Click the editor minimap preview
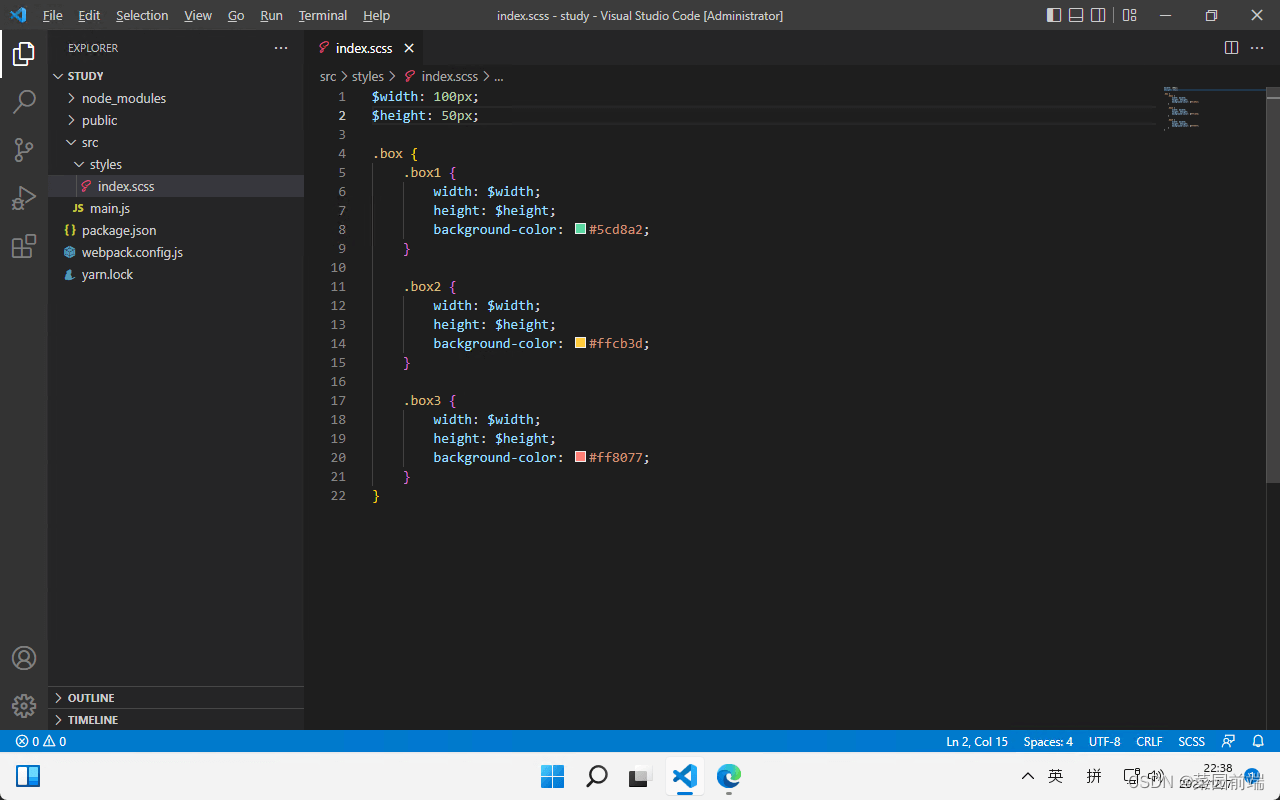1280x800 pixels. (x=1214, y=109)
